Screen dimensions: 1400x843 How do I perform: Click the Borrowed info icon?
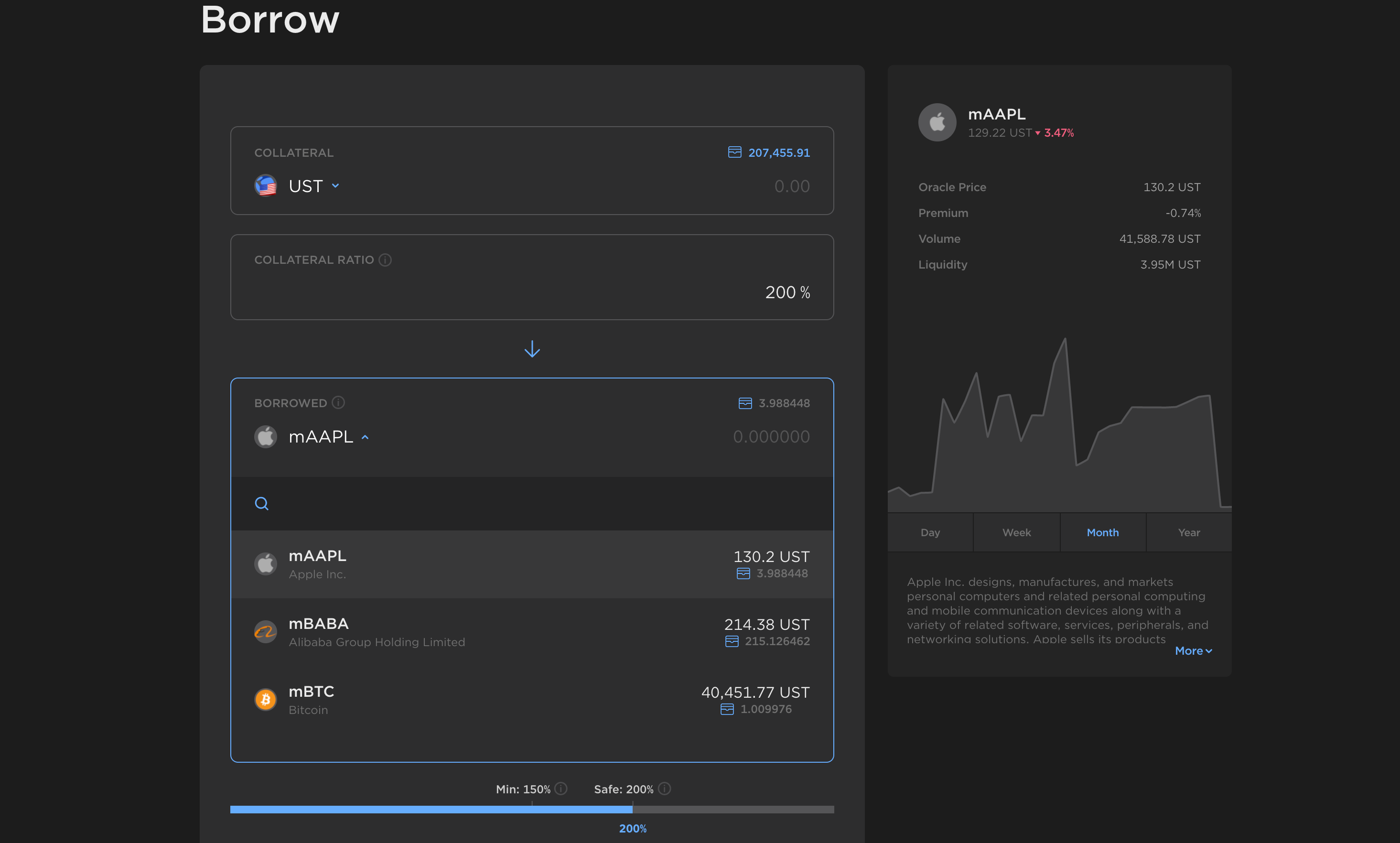pyautogui.click(x=338, y=403)
